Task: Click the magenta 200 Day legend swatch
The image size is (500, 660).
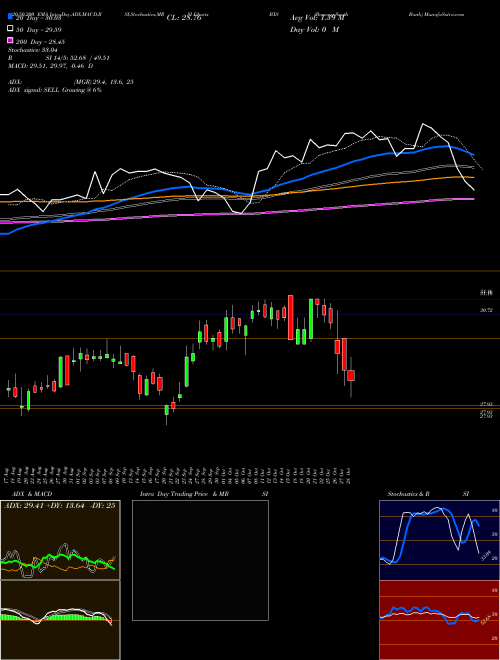Action: [x=10, y=41]
